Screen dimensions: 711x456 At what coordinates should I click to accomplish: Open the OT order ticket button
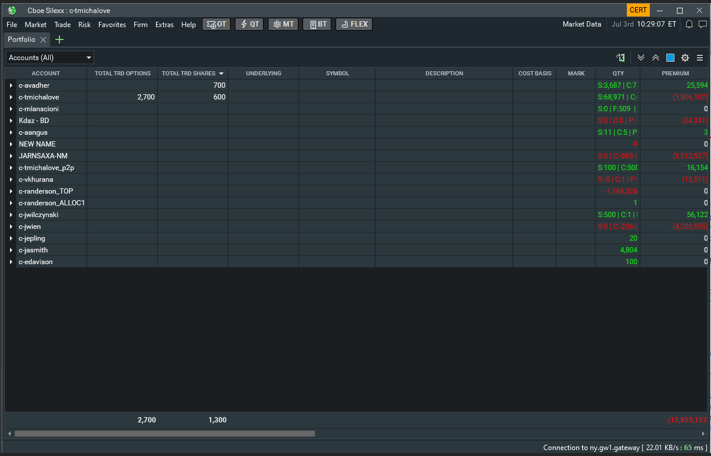pos(216,24)
